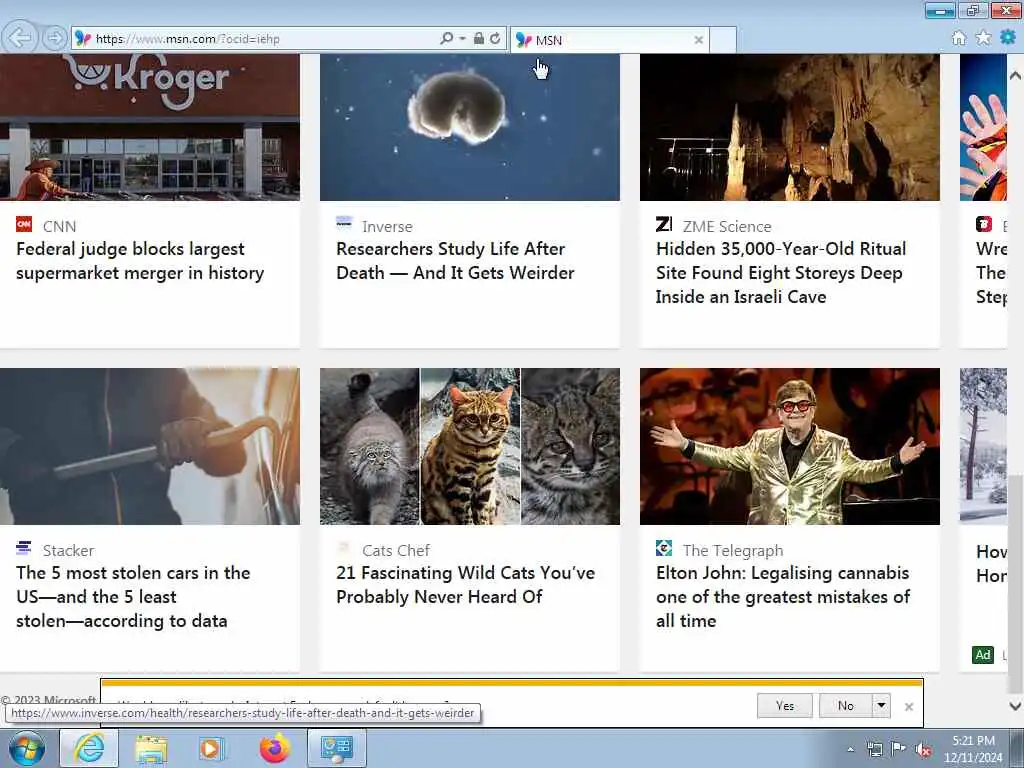This screenshot has width=1024, height=768.
Task: Open the Windows Start orb
Action: pos(26,748)
